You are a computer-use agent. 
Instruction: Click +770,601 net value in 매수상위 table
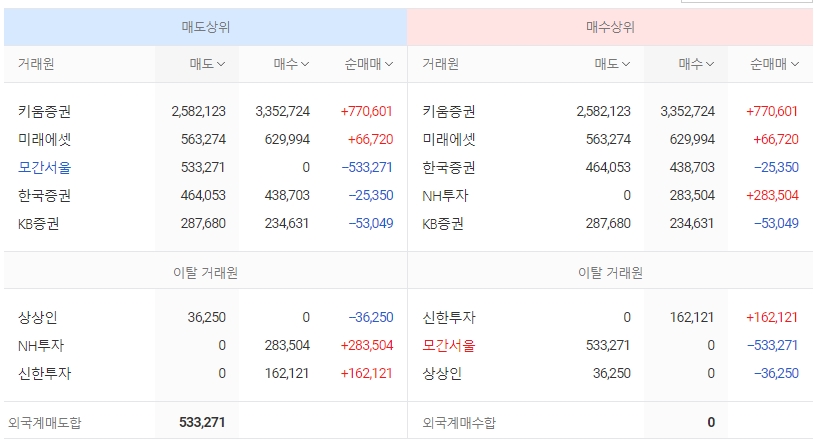771,111
